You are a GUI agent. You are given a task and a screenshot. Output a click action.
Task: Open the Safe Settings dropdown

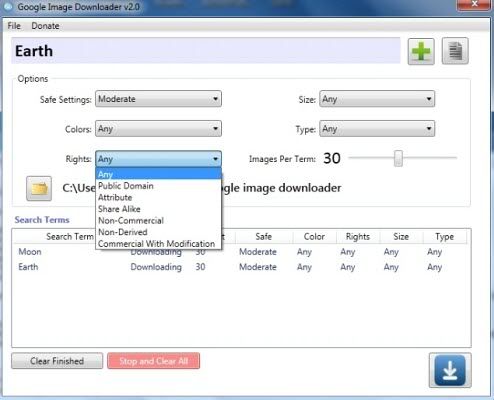(x=158, y=99)
